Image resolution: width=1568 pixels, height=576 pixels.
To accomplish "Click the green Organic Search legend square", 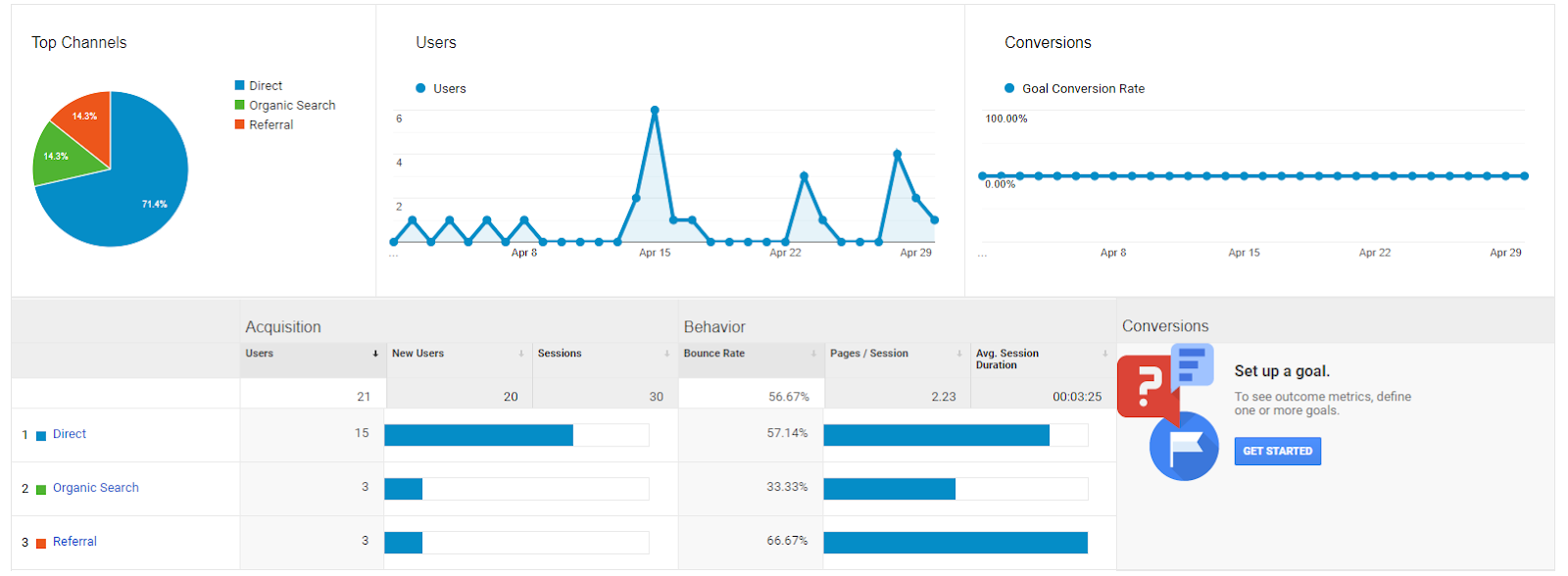I will tap(240, 105).
